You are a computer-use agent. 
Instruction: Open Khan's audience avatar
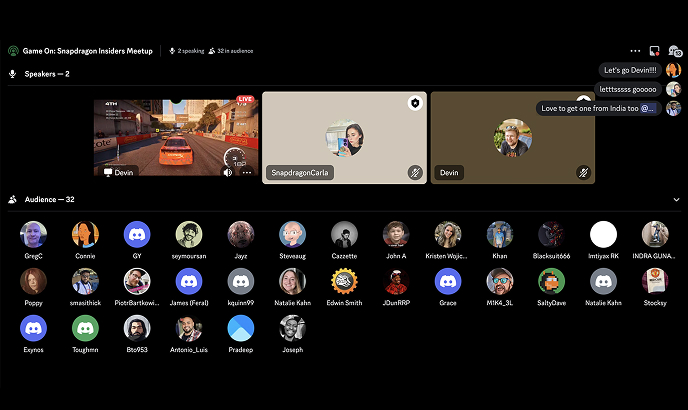coord(500,234)
